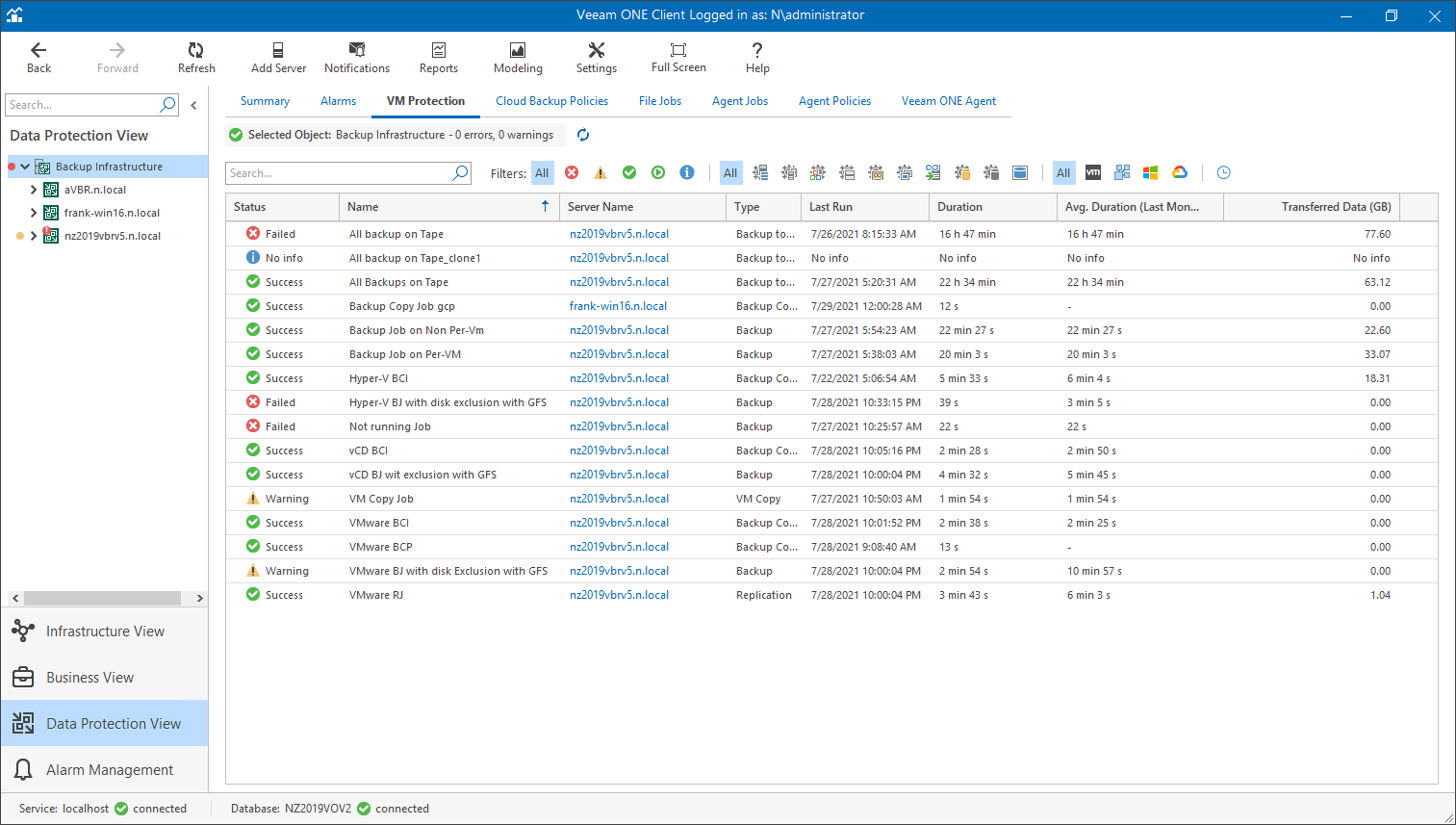The image size is (1456, 825).
Task: Reload the selected object status
Action: pyautogui.click(x=583, y=135)
